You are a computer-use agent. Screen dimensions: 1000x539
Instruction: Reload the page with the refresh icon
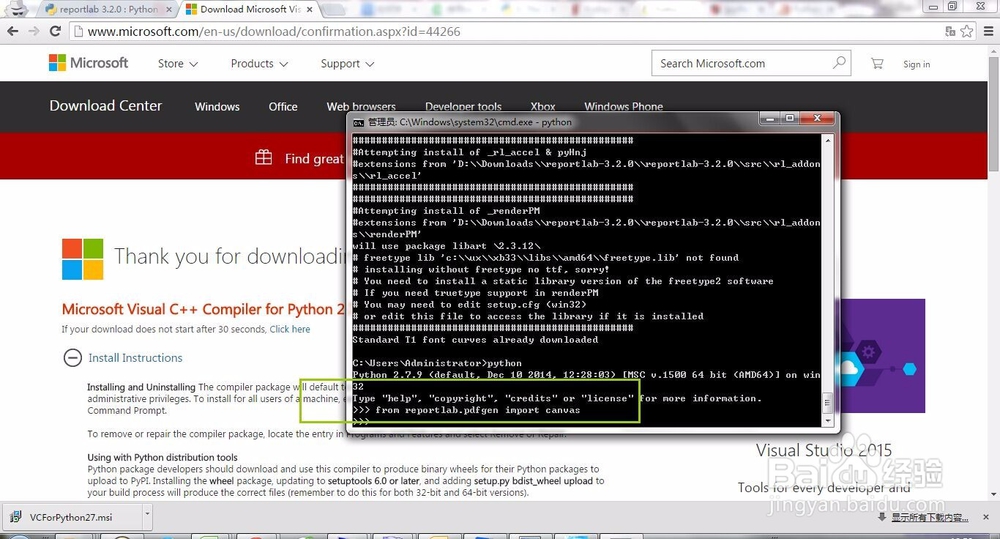click(x=55, y=31)
